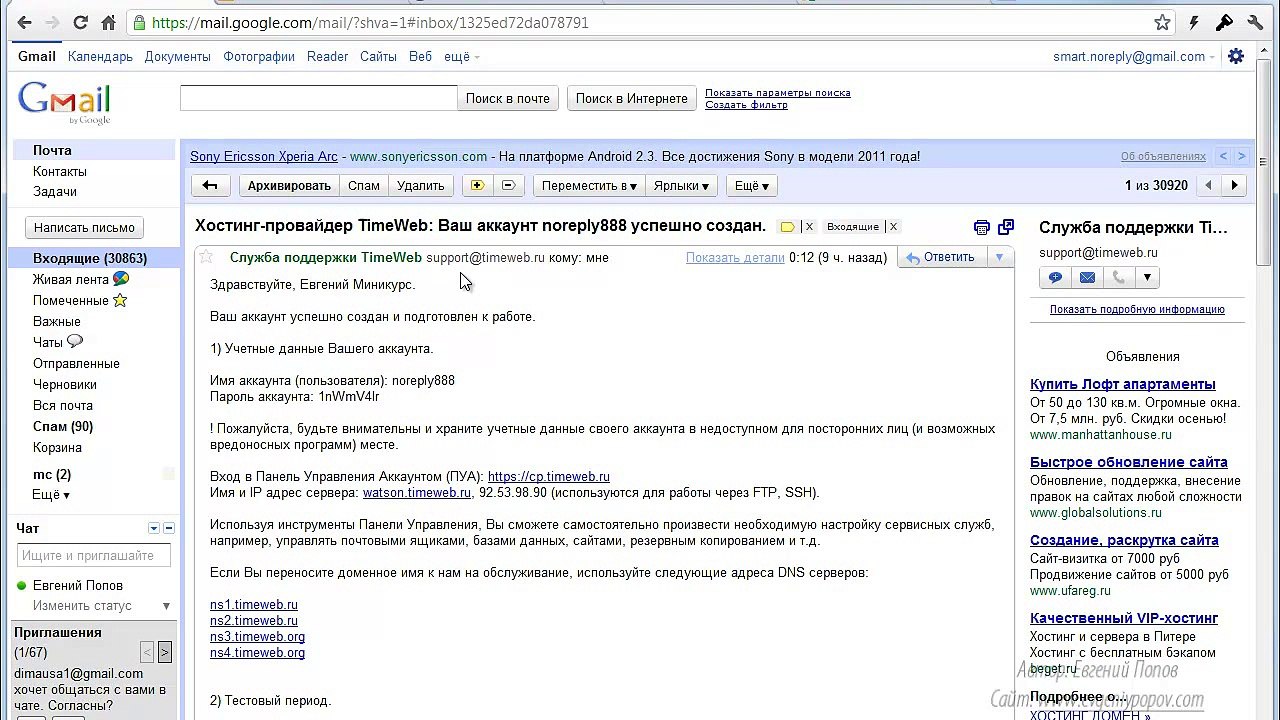Expand the Переместить в dropdown
This screenshot has width=1280, height=720.
pos(588,186)
